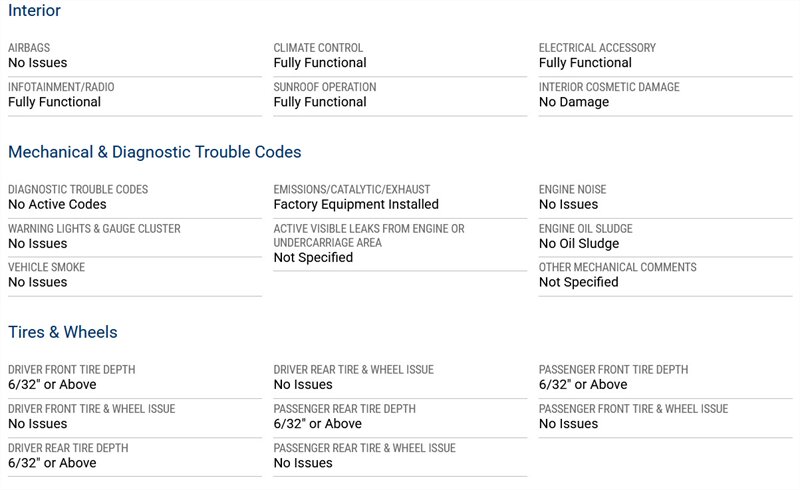The height and width of the screenshot is (490, 800).
Task: Select the Infotainment/Radio field label
Action: (54, 87)
